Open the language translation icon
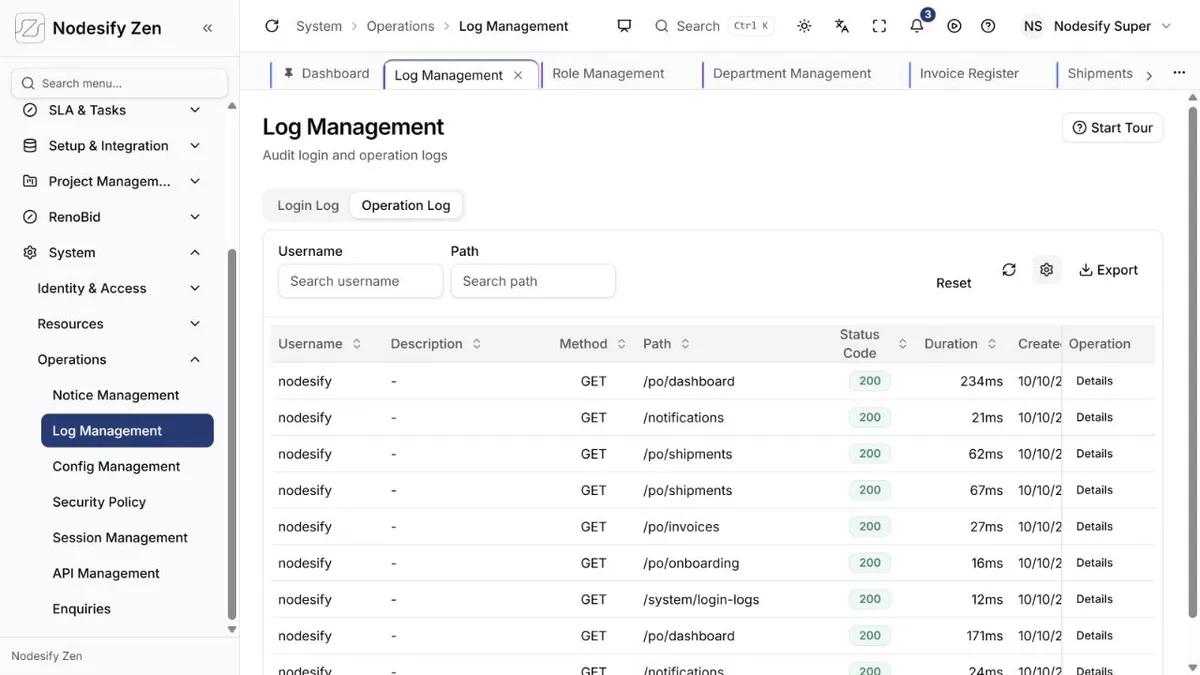Image resolution: width=1200 pixels, height=675 pixels. point(842,26)
